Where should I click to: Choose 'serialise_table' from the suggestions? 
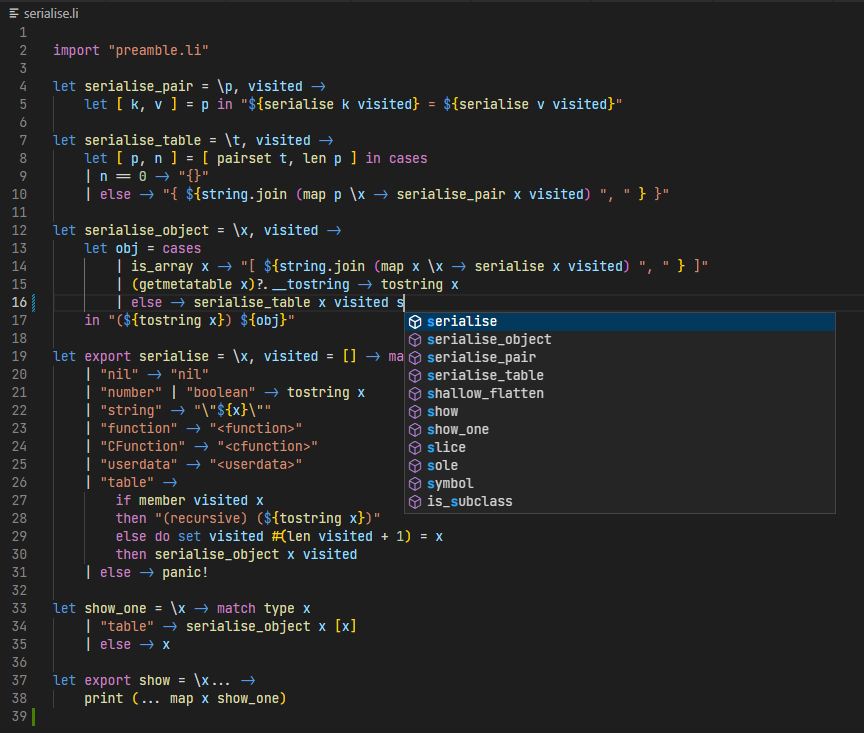tap(620, 376)
